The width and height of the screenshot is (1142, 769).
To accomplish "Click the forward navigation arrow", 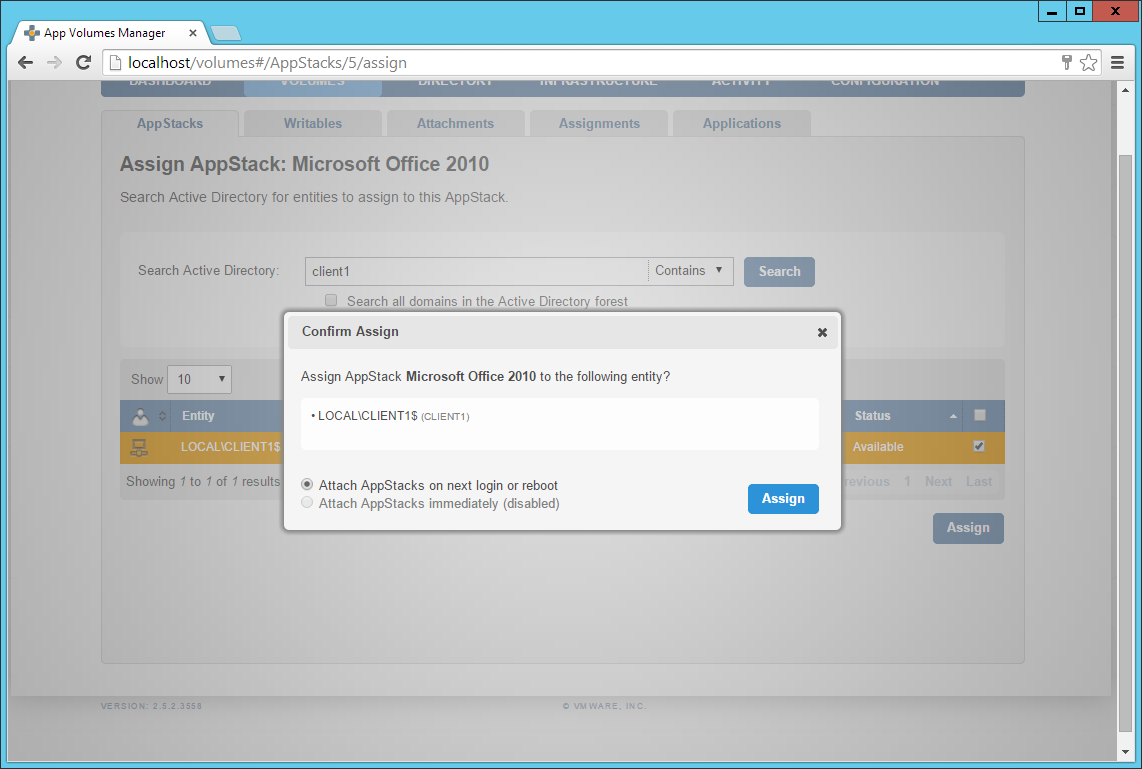I will (x=55, y=63).
